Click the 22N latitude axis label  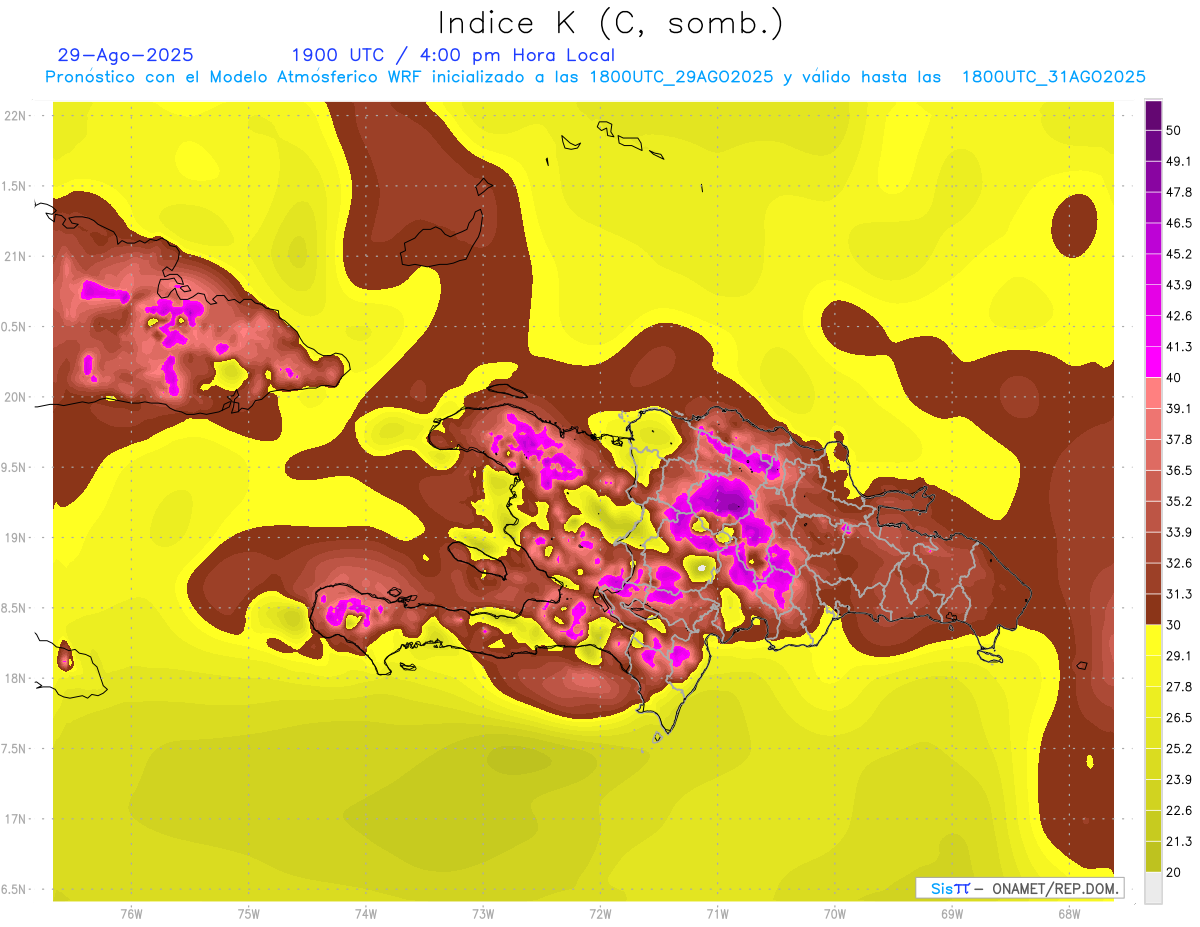(16, 116)
